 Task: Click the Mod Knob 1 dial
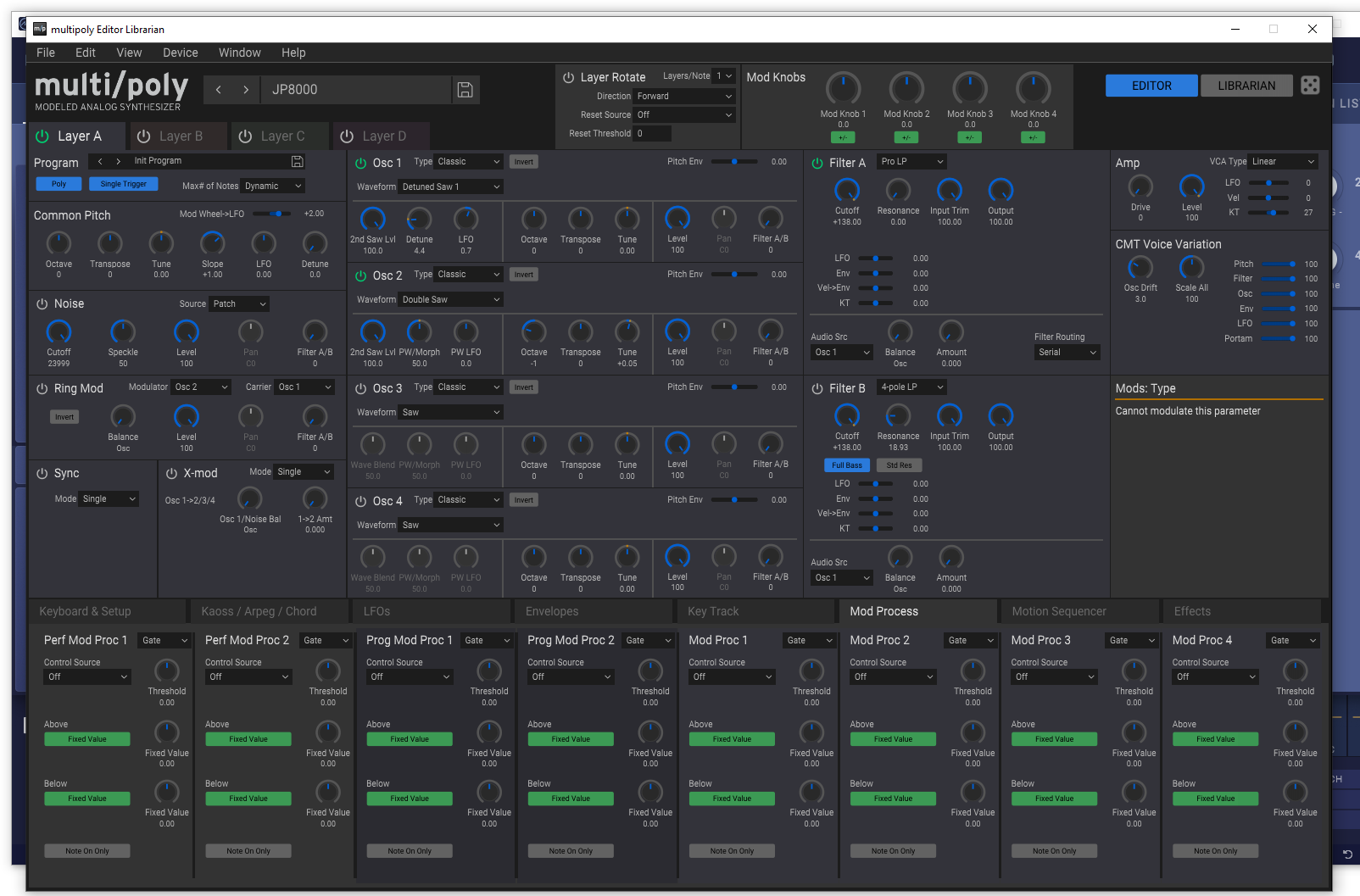tap(843, 88)
